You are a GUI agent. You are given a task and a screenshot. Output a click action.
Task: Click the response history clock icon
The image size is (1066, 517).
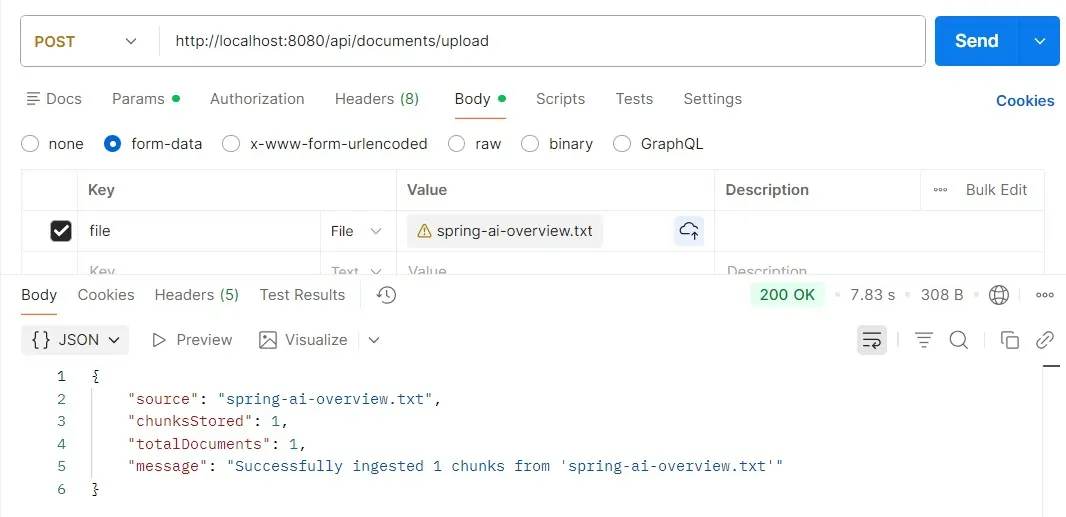[387, 295]
